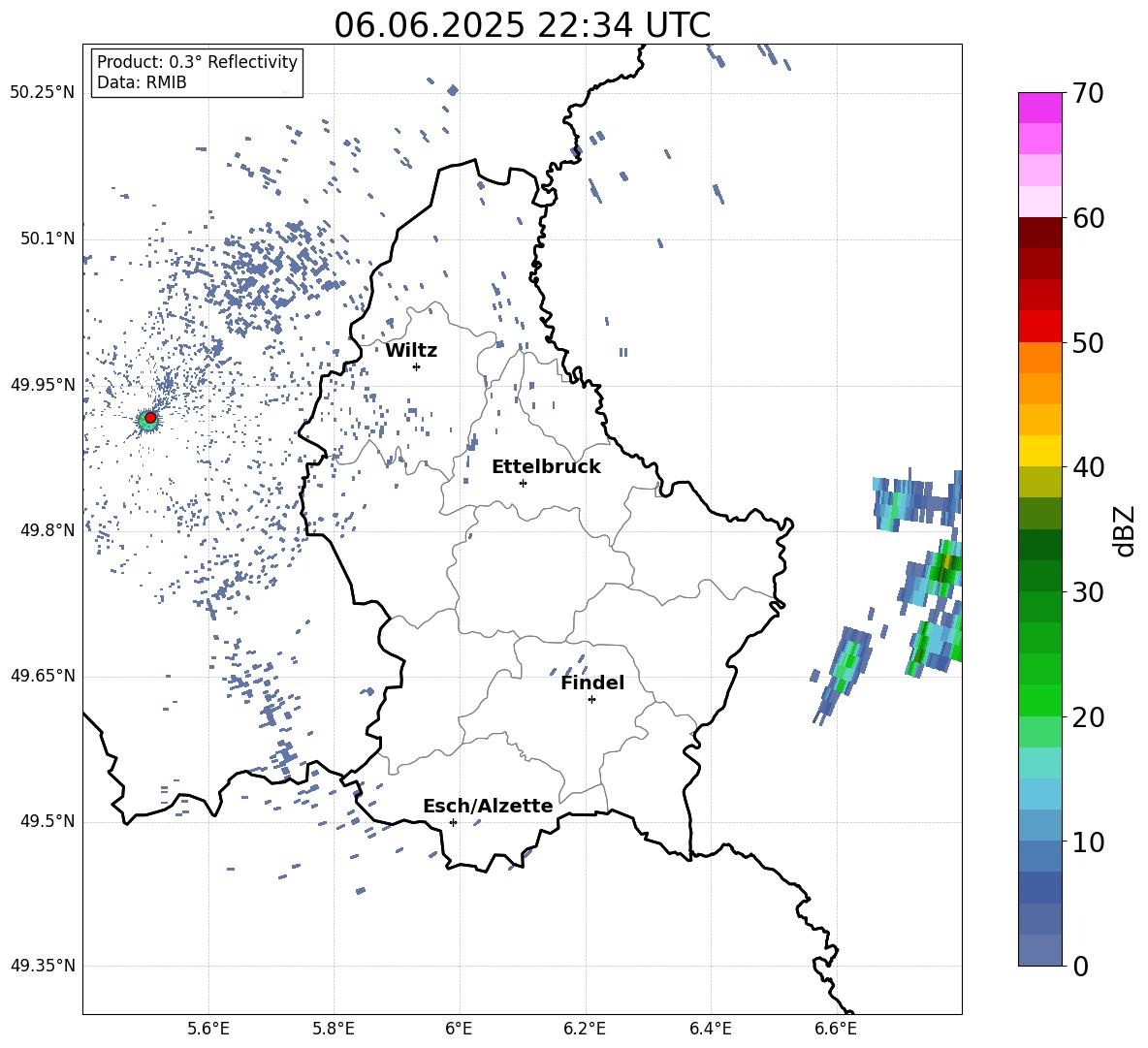The height and width of the screenshot is (1048, 1148).
Task: Click the 'Esch/Alzette' label
Action: pos(488,807)
